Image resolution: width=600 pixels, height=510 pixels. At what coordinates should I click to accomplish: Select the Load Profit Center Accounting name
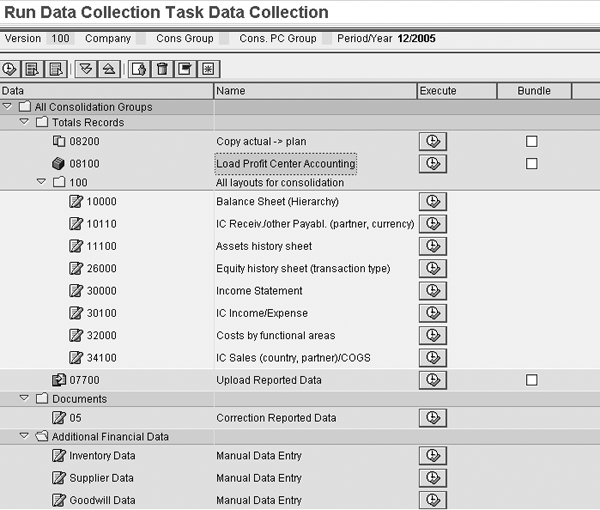point(285,164)
